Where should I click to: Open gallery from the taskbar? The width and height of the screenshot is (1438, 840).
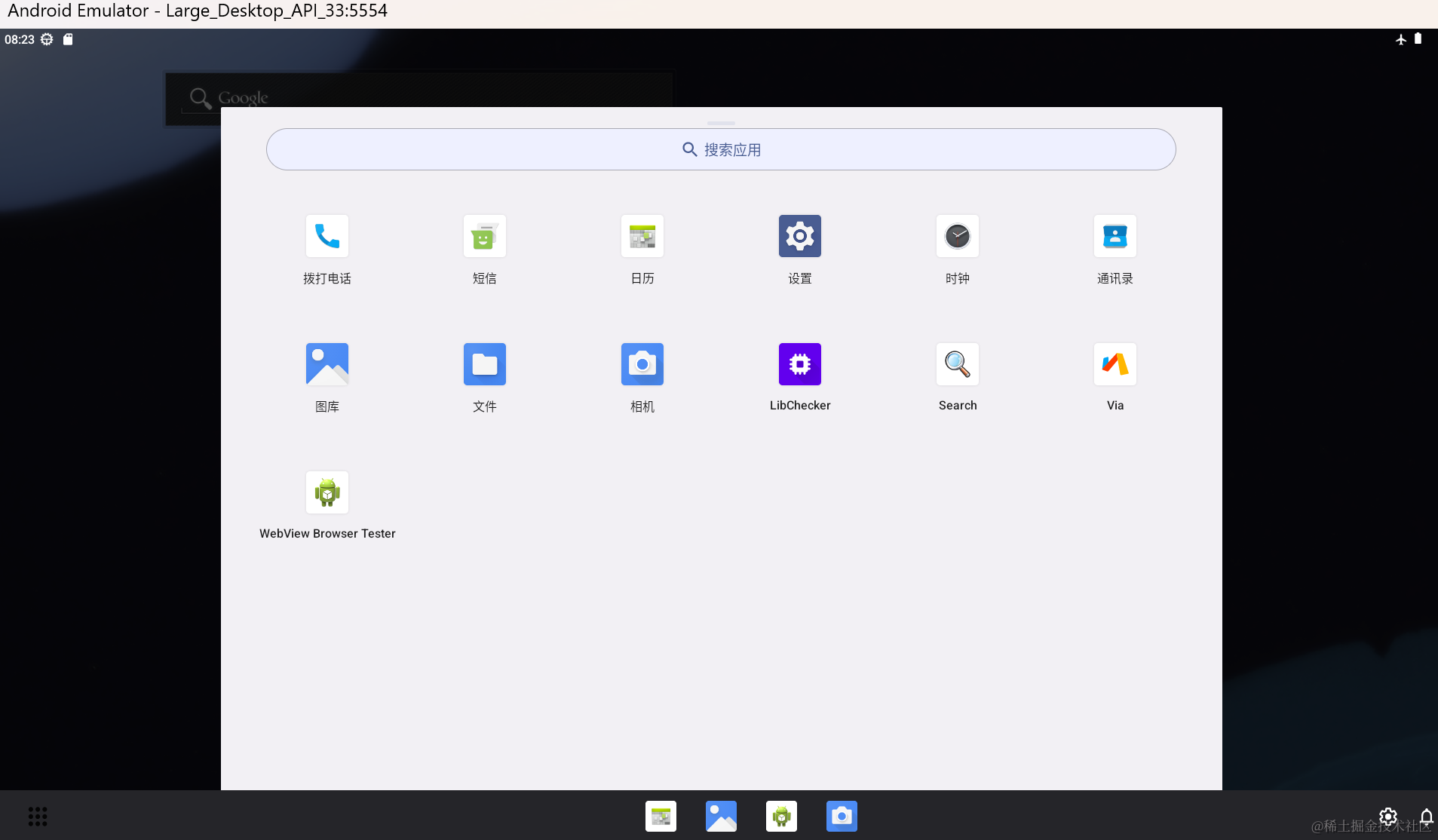coord(721,816)
